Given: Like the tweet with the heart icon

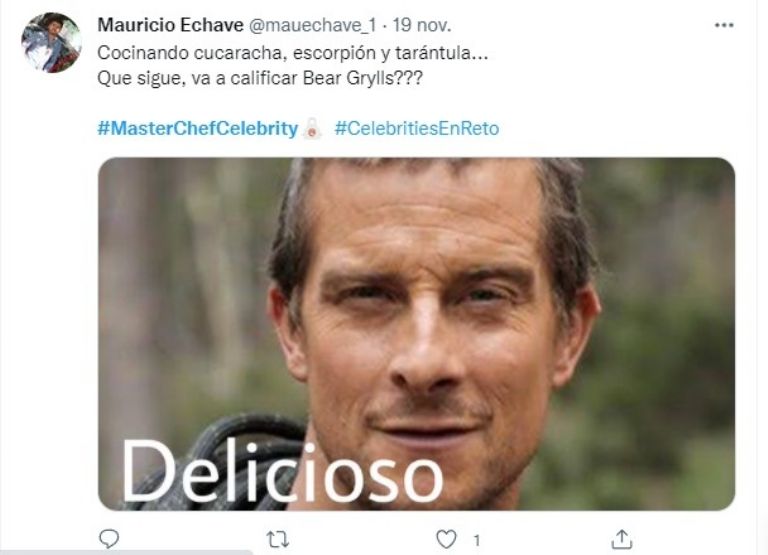Looking at the screenshot, I should (x=446, y=539).
